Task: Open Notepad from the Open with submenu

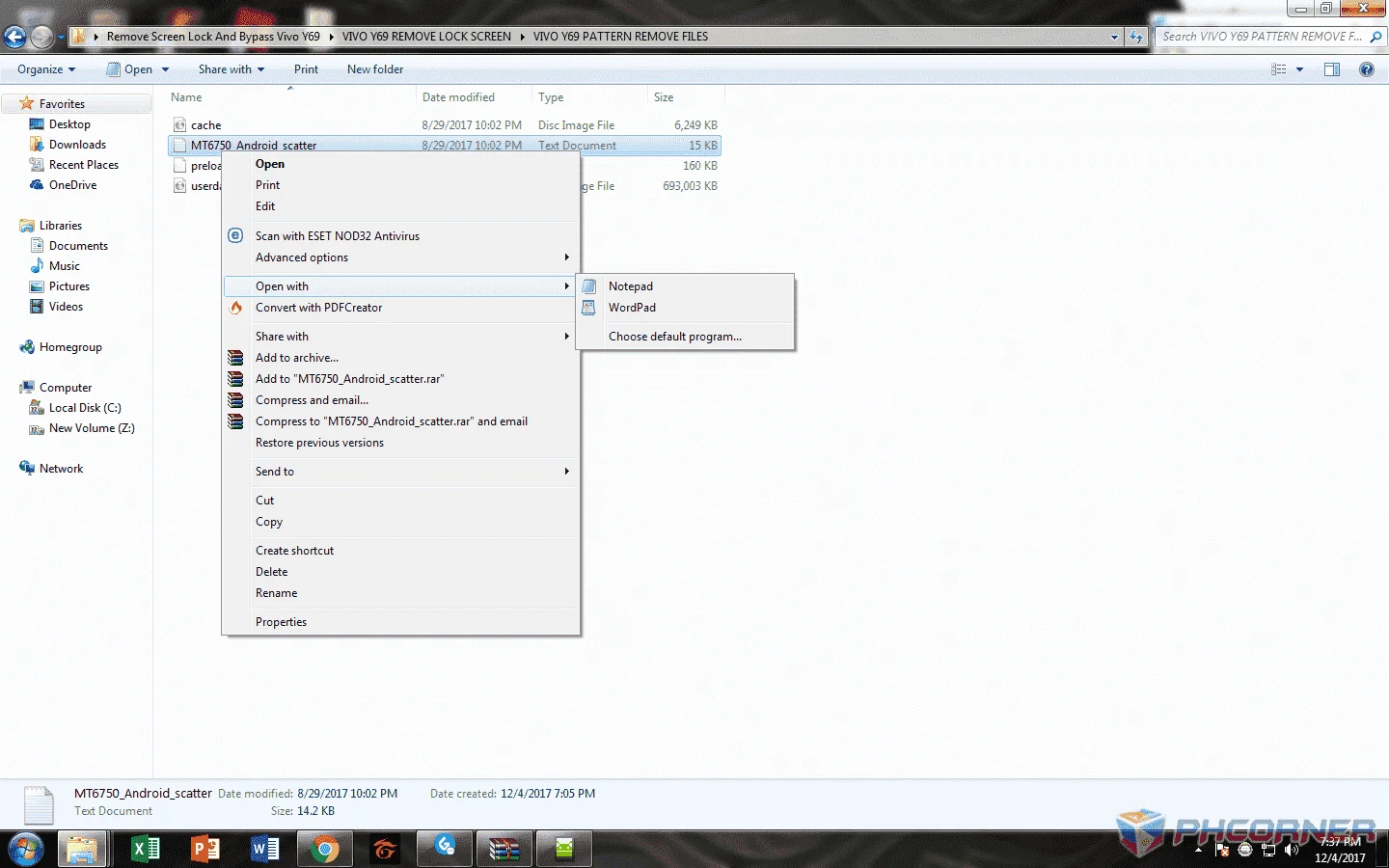Action: pyautogui.click(x=630, y=286)
